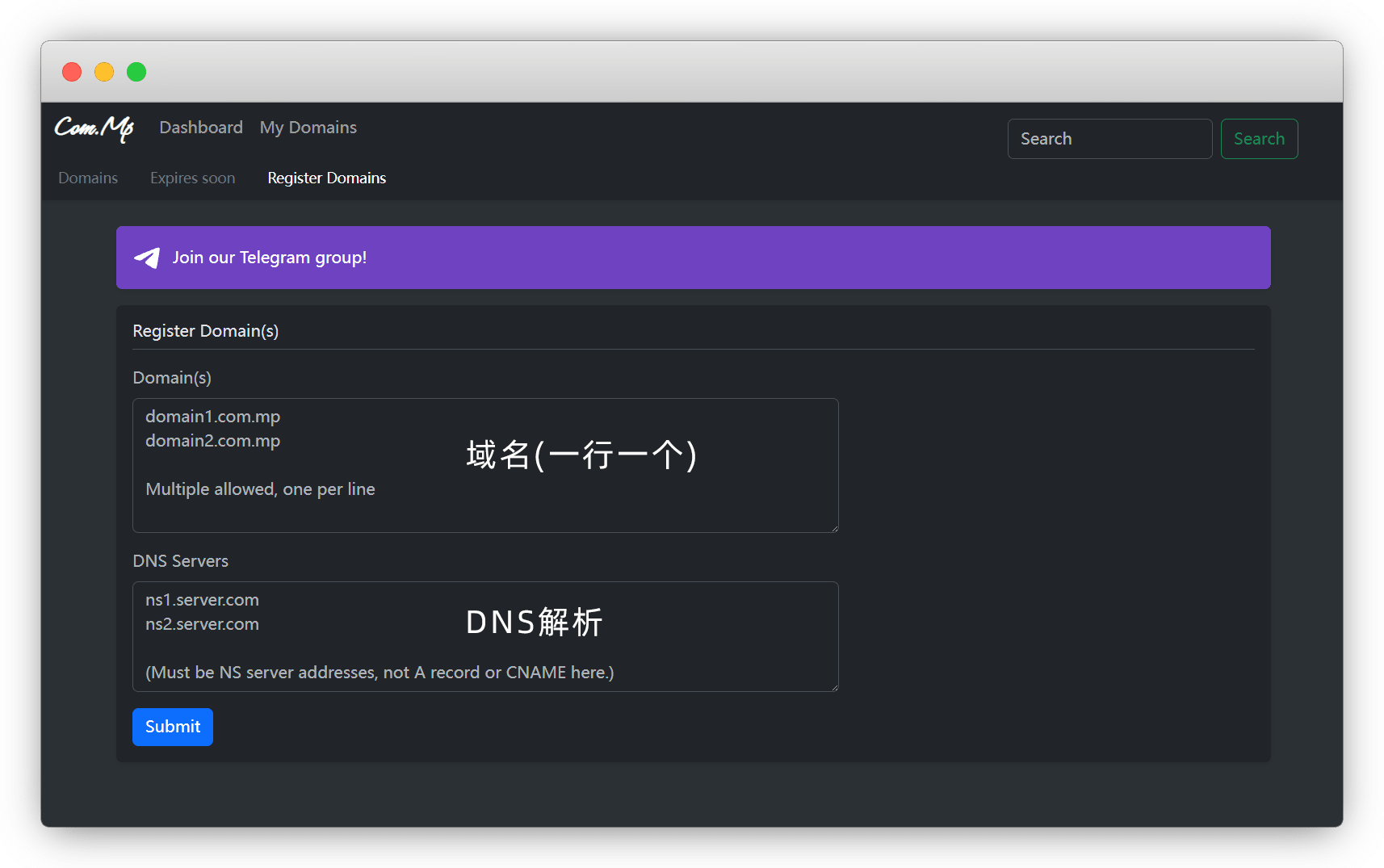Image resolution: width=1384 pixels, height=868 pixels.
Task: Show the Expires soon tab
Action: 192,178
